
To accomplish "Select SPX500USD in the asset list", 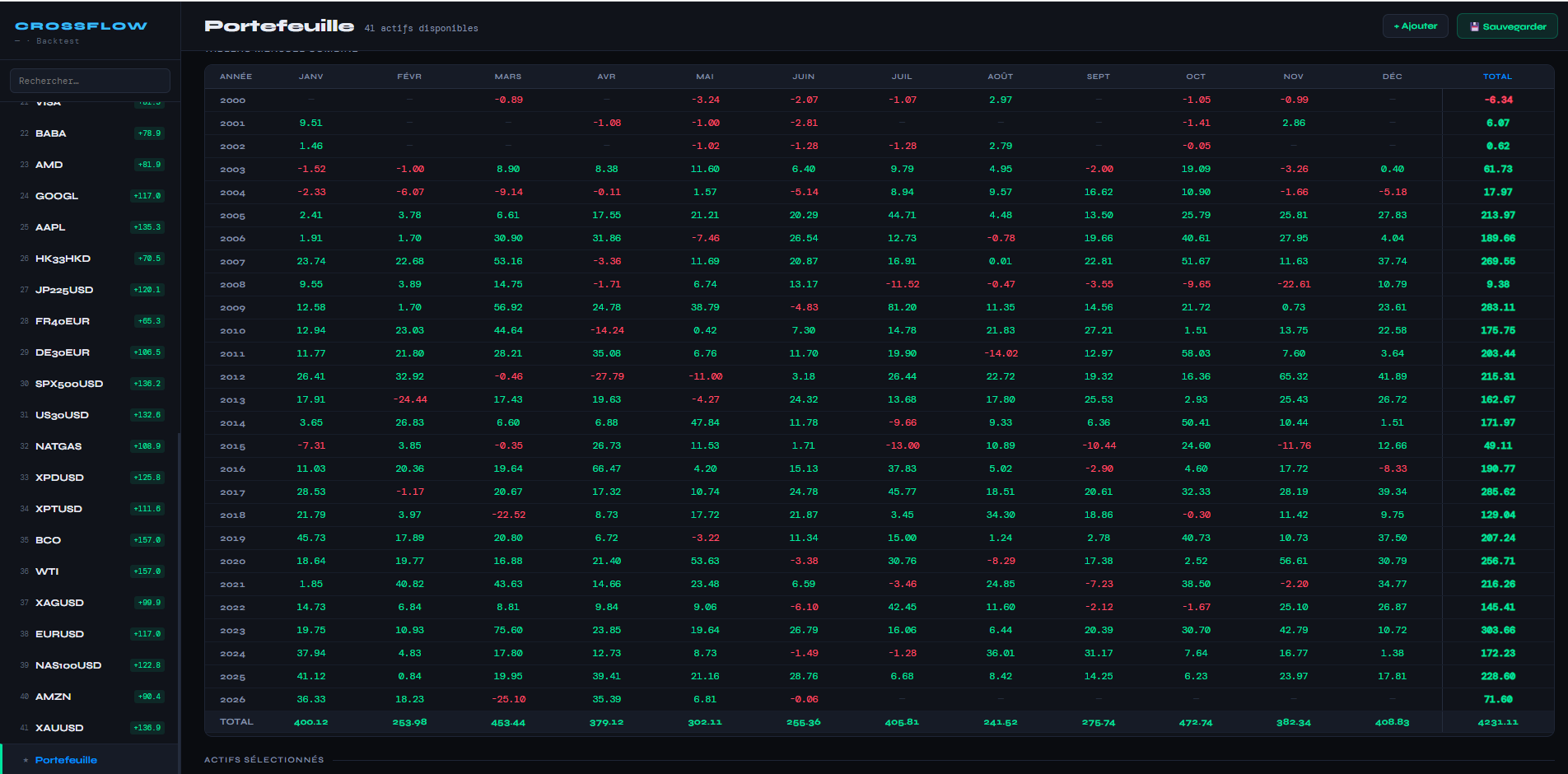I will 90,384.
